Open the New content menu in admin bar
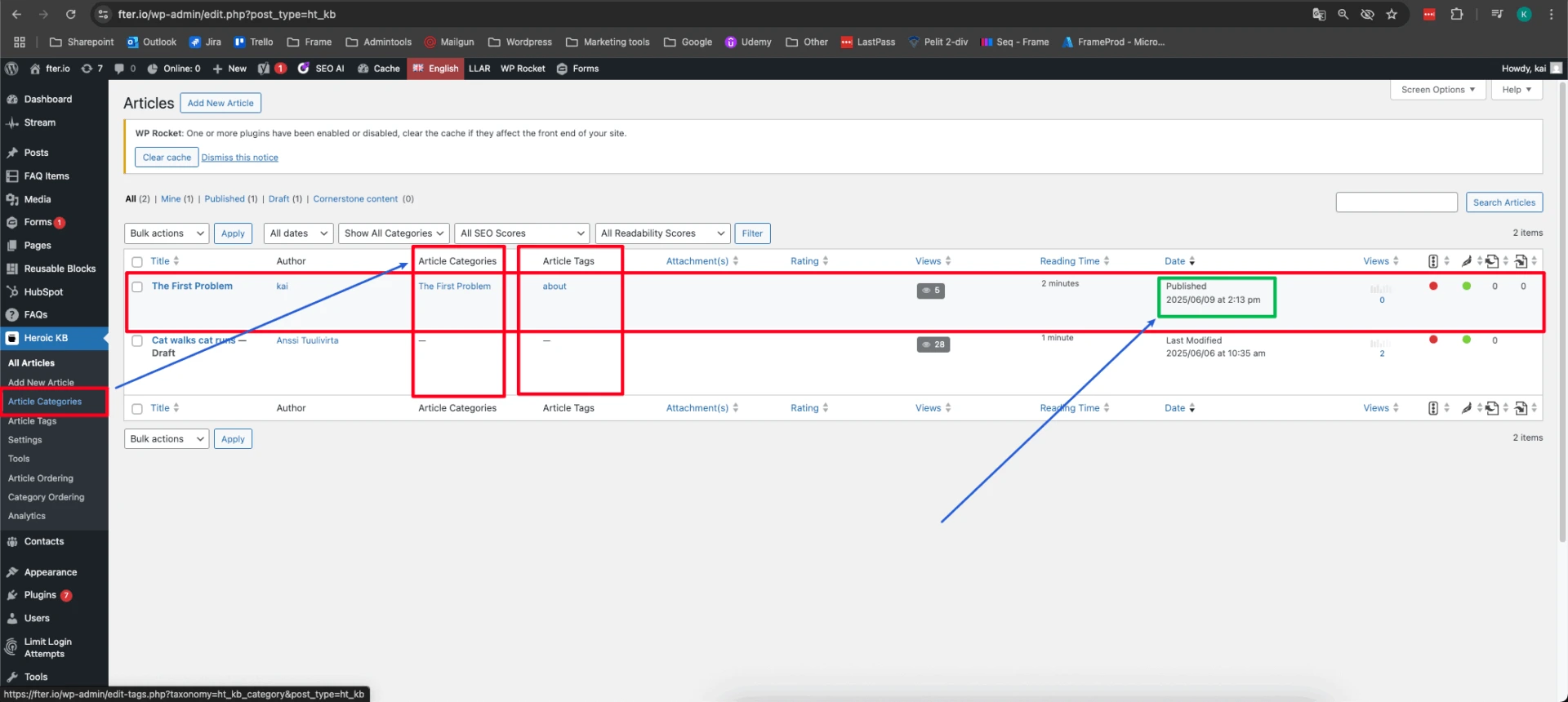The width and height of the screenshot is (1568, 702). point(229,69)
